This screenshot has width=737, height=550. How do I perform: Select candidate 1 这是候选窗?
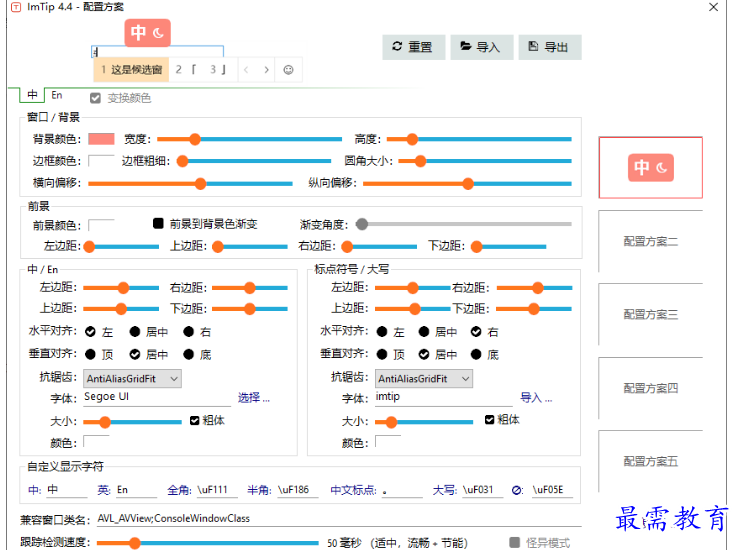pos(132,70)
